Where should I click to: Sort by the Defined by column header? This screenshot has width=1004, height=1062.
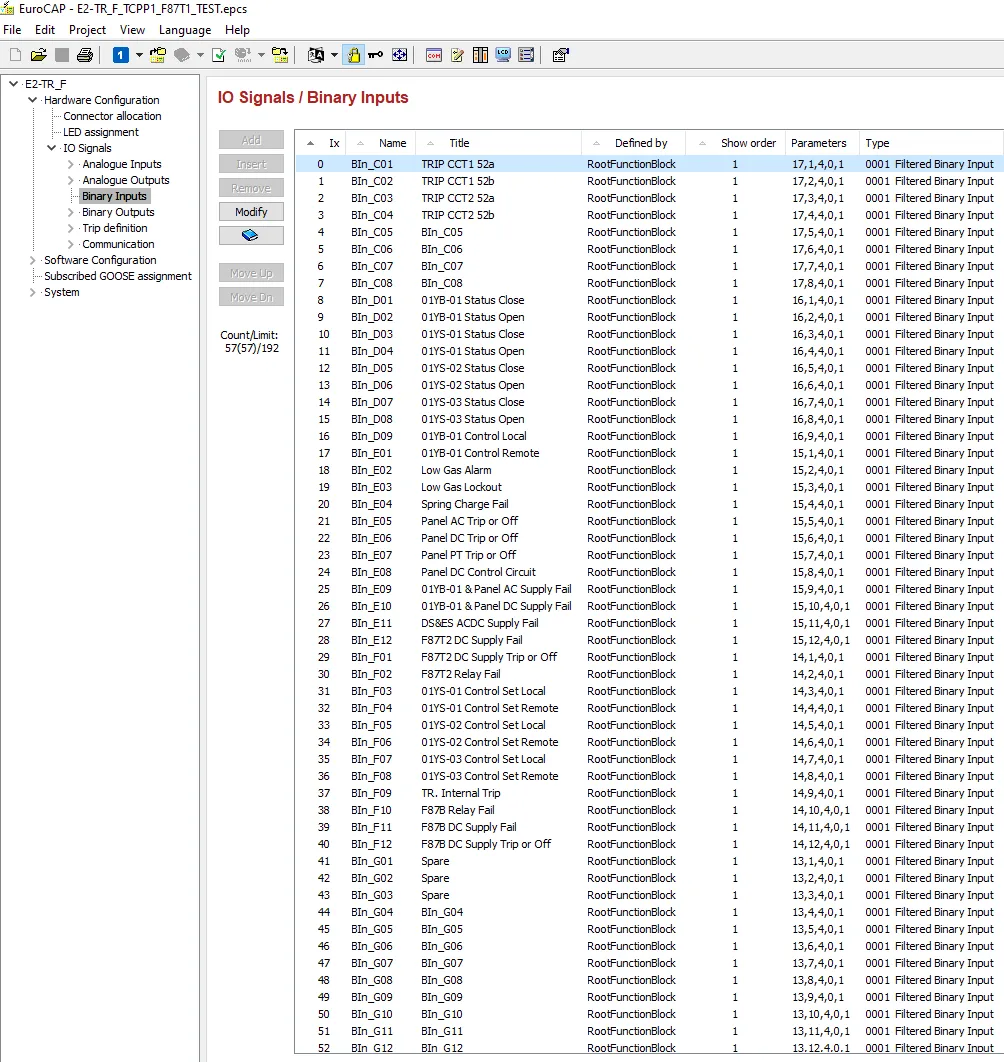pos(633,143)
